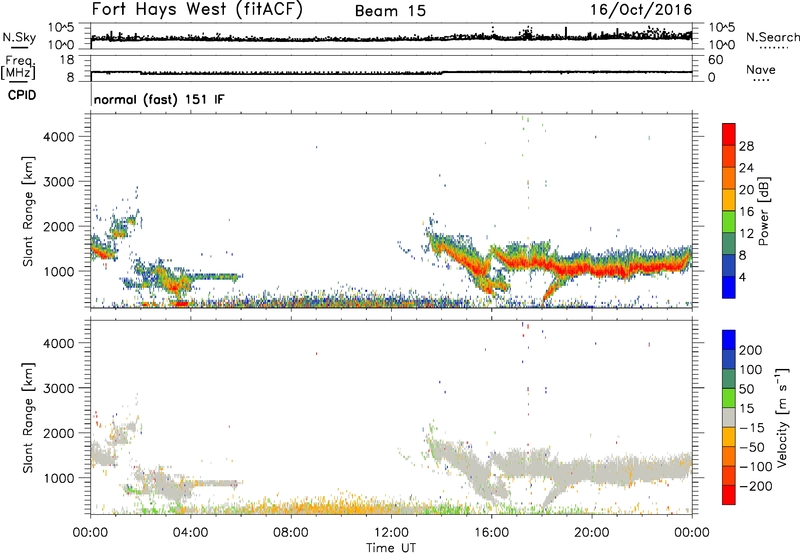This screenshot has height=554, width=800.
Task: Click the 'Freq. [MHz]' label
Action: tap(18, 68)
